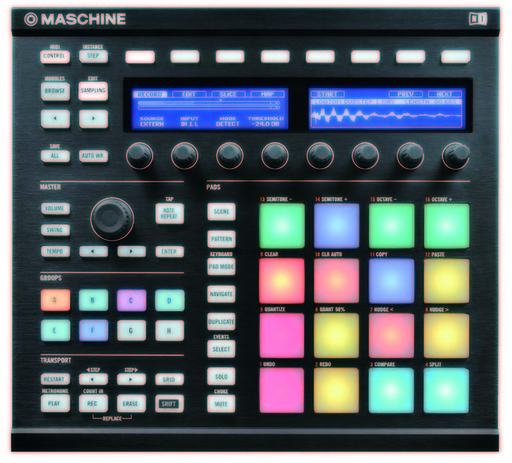The image size is (512, 463).
Task: Click the Native Instruments NI badge
Action: click(x=478, y=19)
